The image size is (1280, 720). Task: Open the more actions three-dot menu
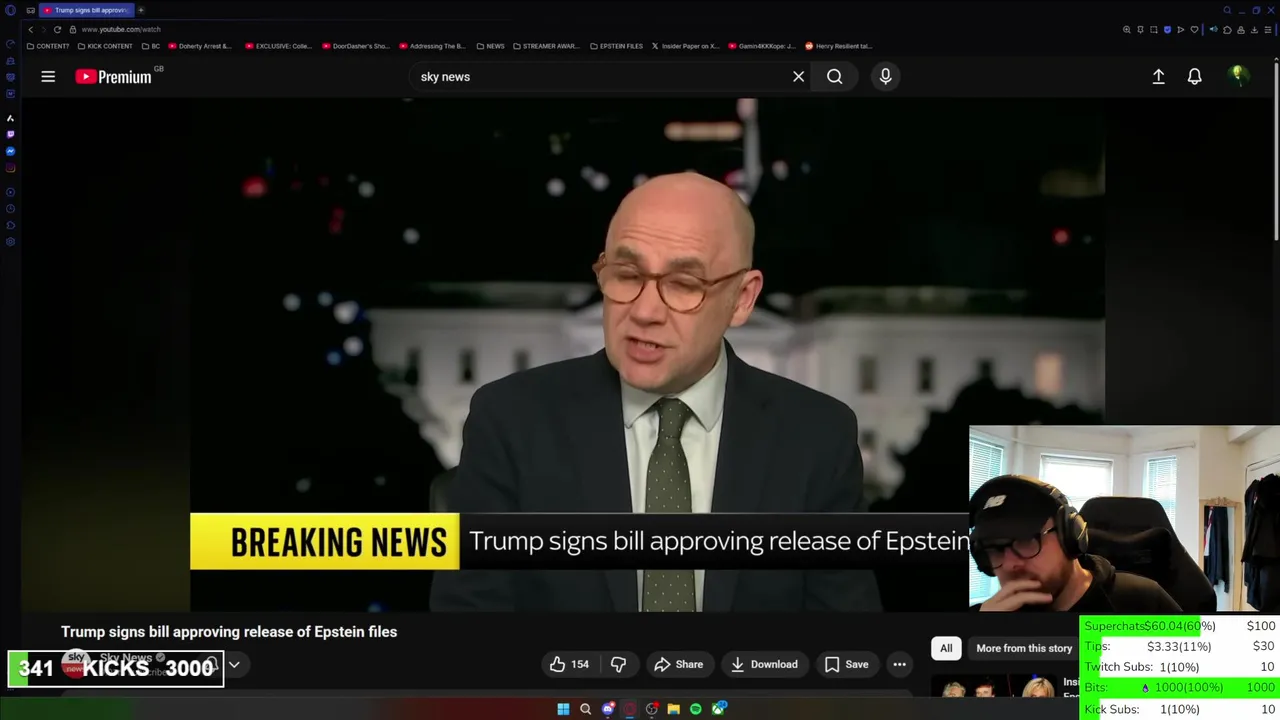[899, 664]
